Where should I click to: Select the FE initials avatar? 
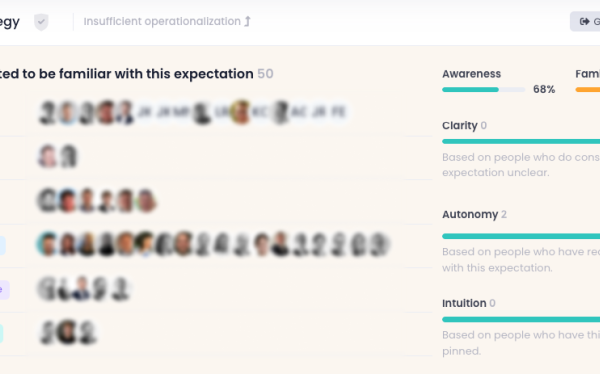point(339,112)
